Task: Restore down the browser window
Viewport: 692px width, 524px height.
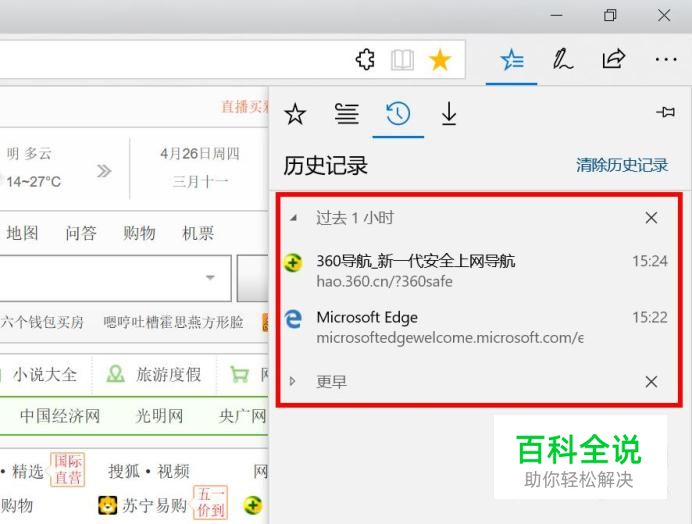Action: click(610, 16)
